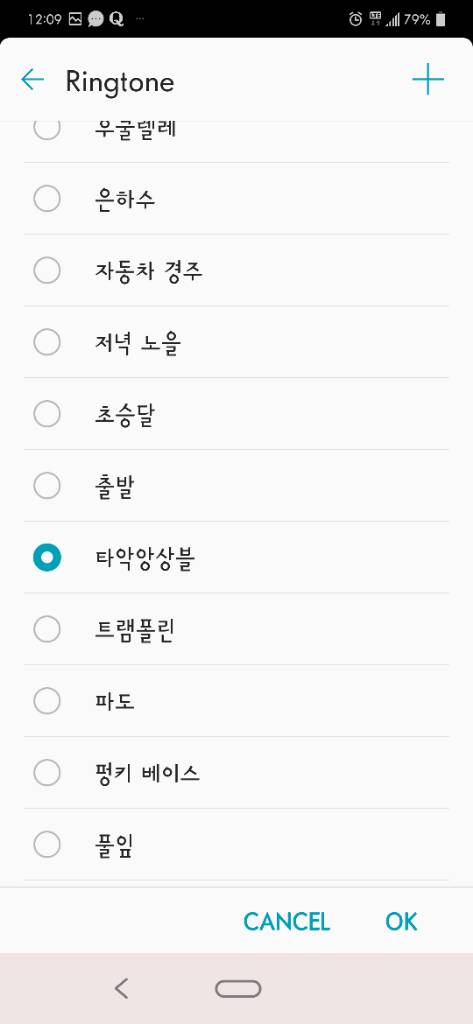Choose the 파도 ringtone
This screenshot has height=1024, width=473.
tap(236, 701)
